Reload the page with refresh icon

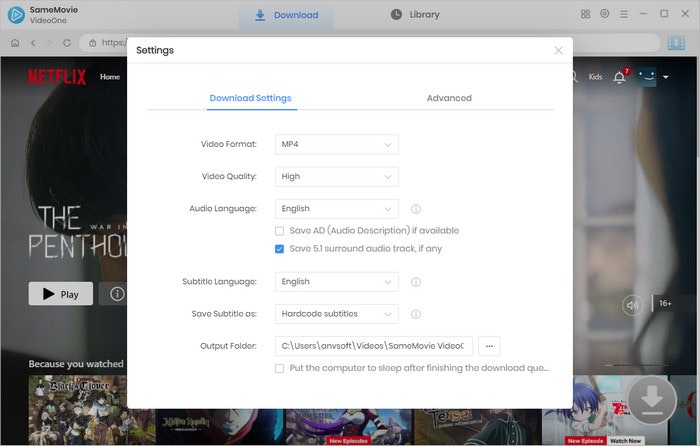tap(67, 43)
